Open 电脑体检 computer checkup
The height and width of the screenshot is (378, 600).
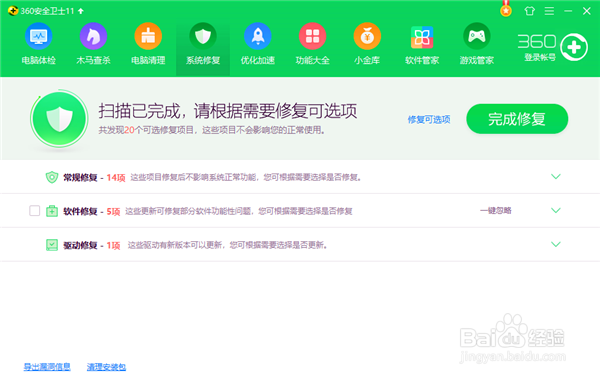pyautogui.click(x=39, y=43)
